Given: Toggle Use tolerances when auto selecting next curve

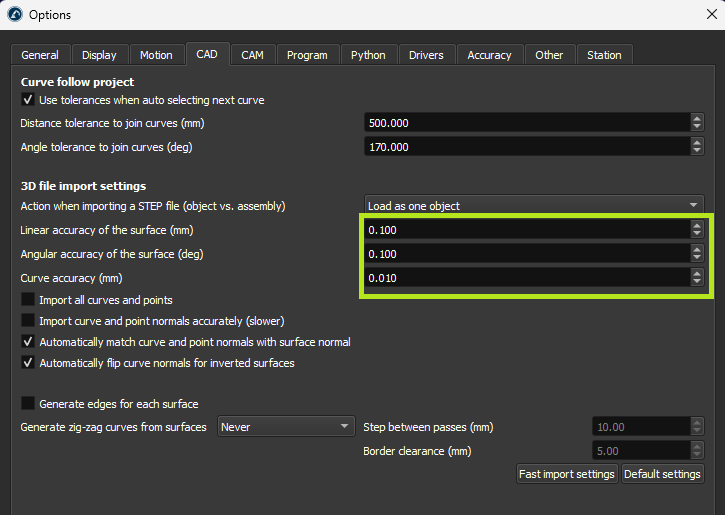Looking at the screenshot, I should [28, 100].
